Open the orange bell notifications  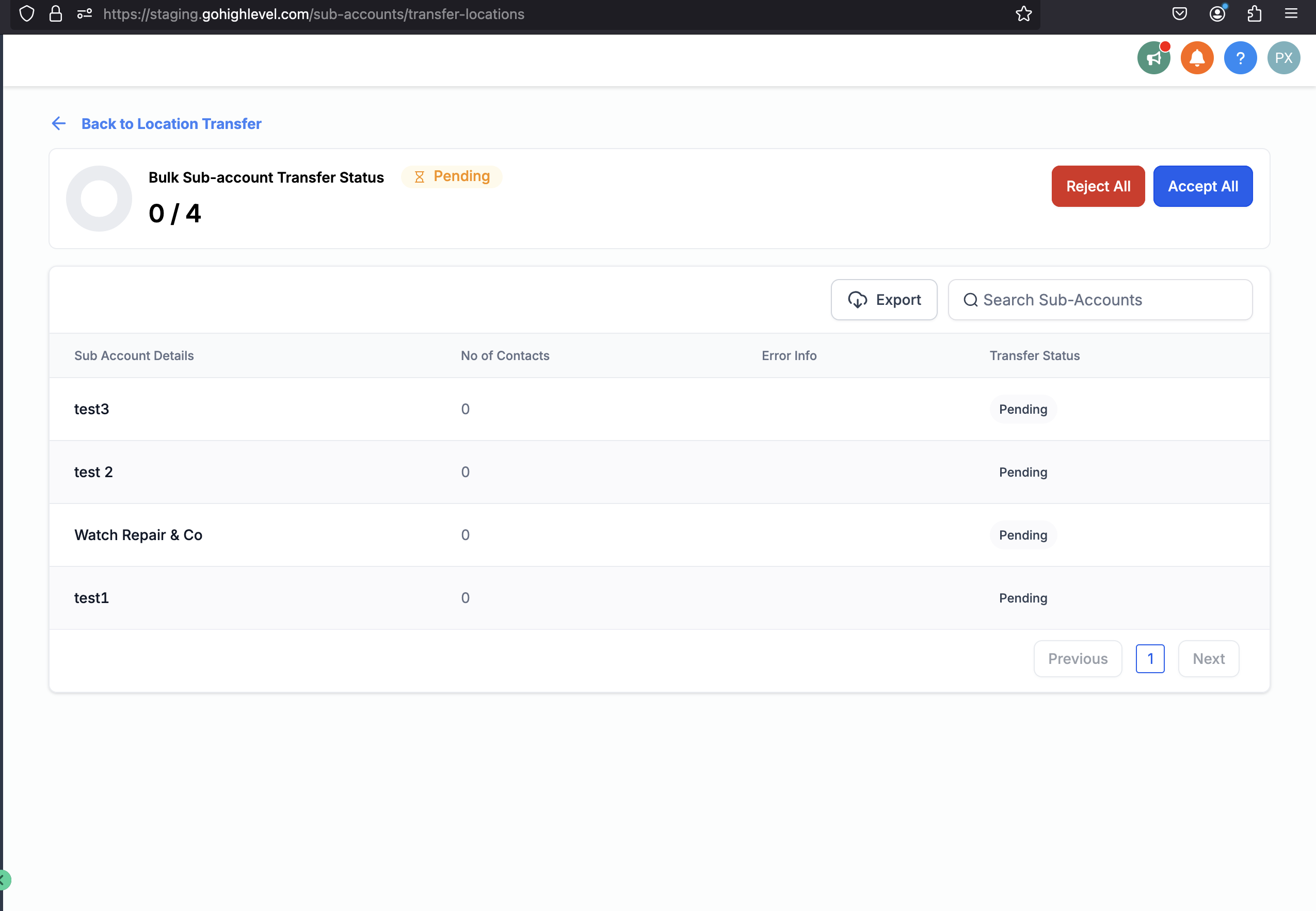1197,58
